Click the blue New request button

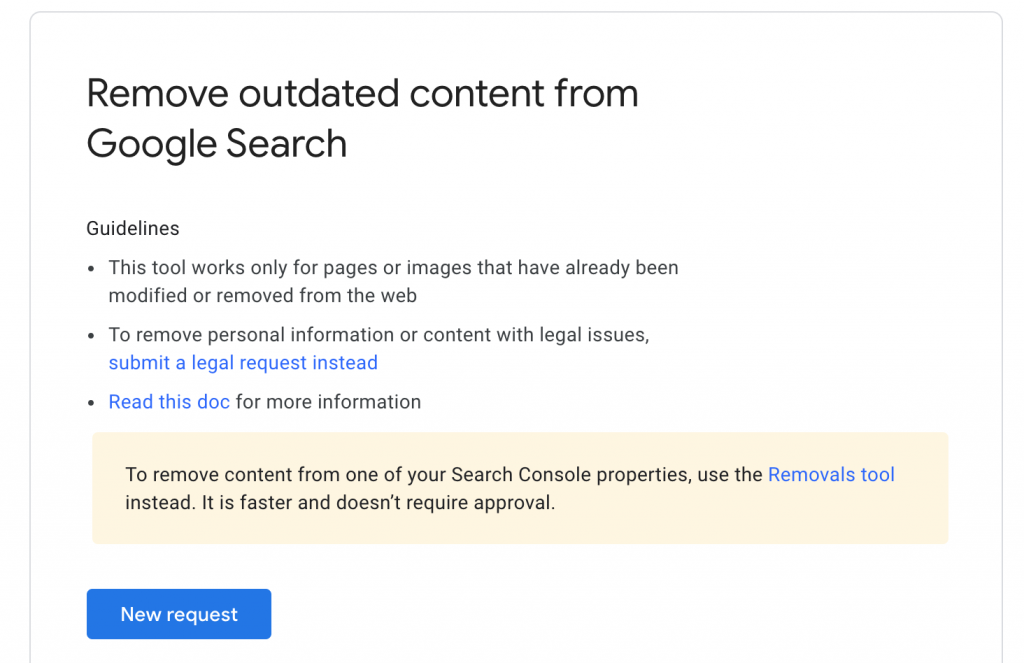[178, 613]
